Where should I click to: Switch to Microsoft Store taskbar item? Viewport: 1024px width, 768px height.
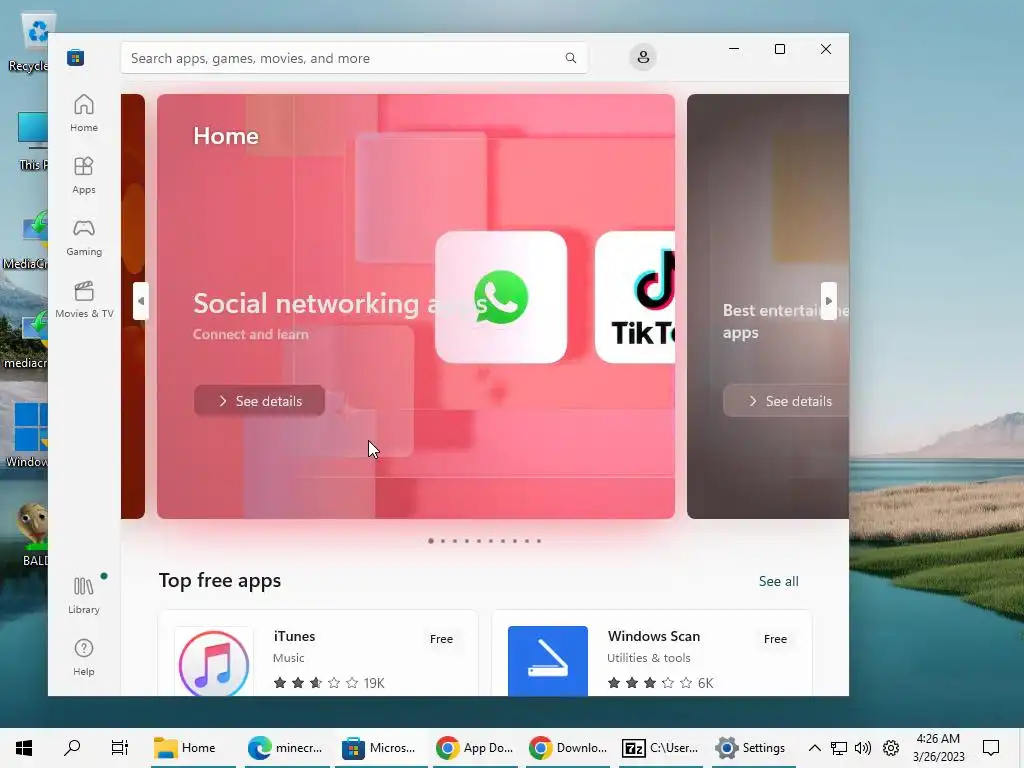pyautogui.click(x=380, y=748)
